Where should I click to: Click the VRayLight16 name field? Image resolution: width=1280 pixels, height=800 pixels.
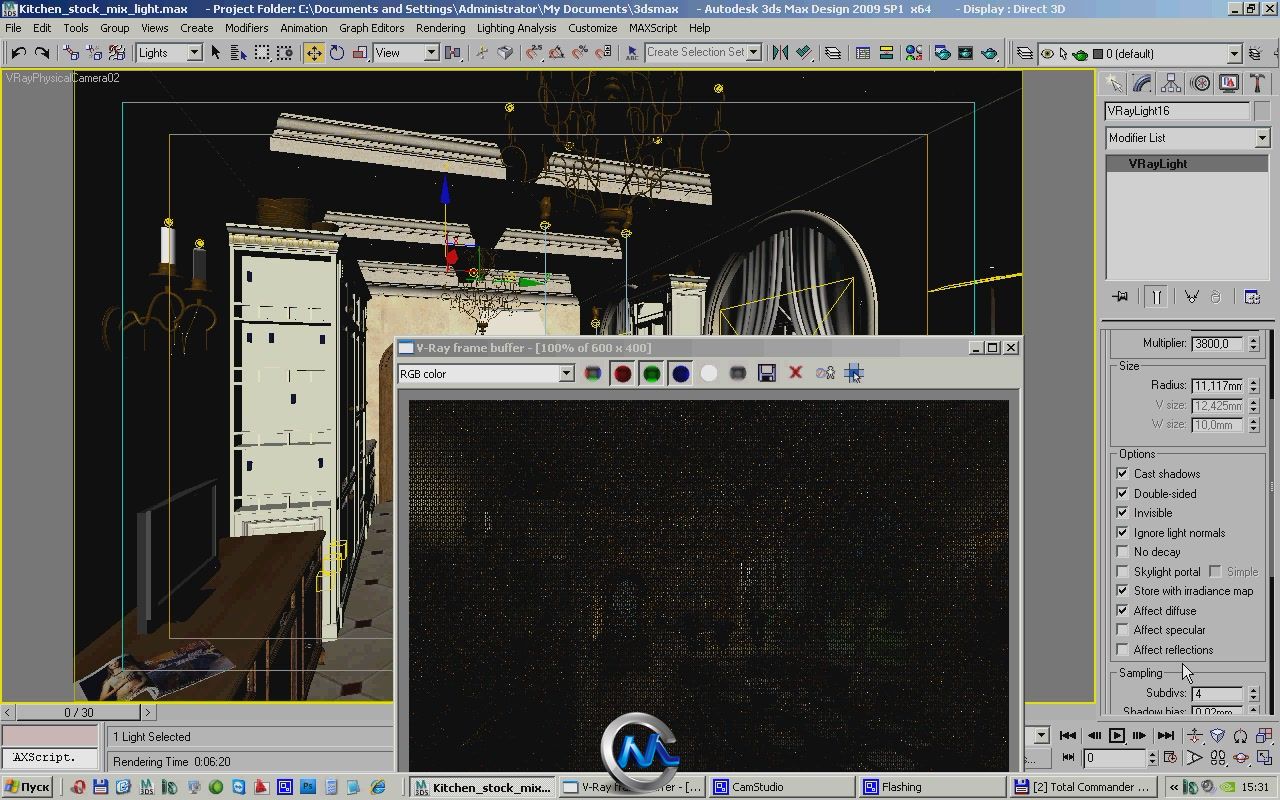coord(1177,111)
